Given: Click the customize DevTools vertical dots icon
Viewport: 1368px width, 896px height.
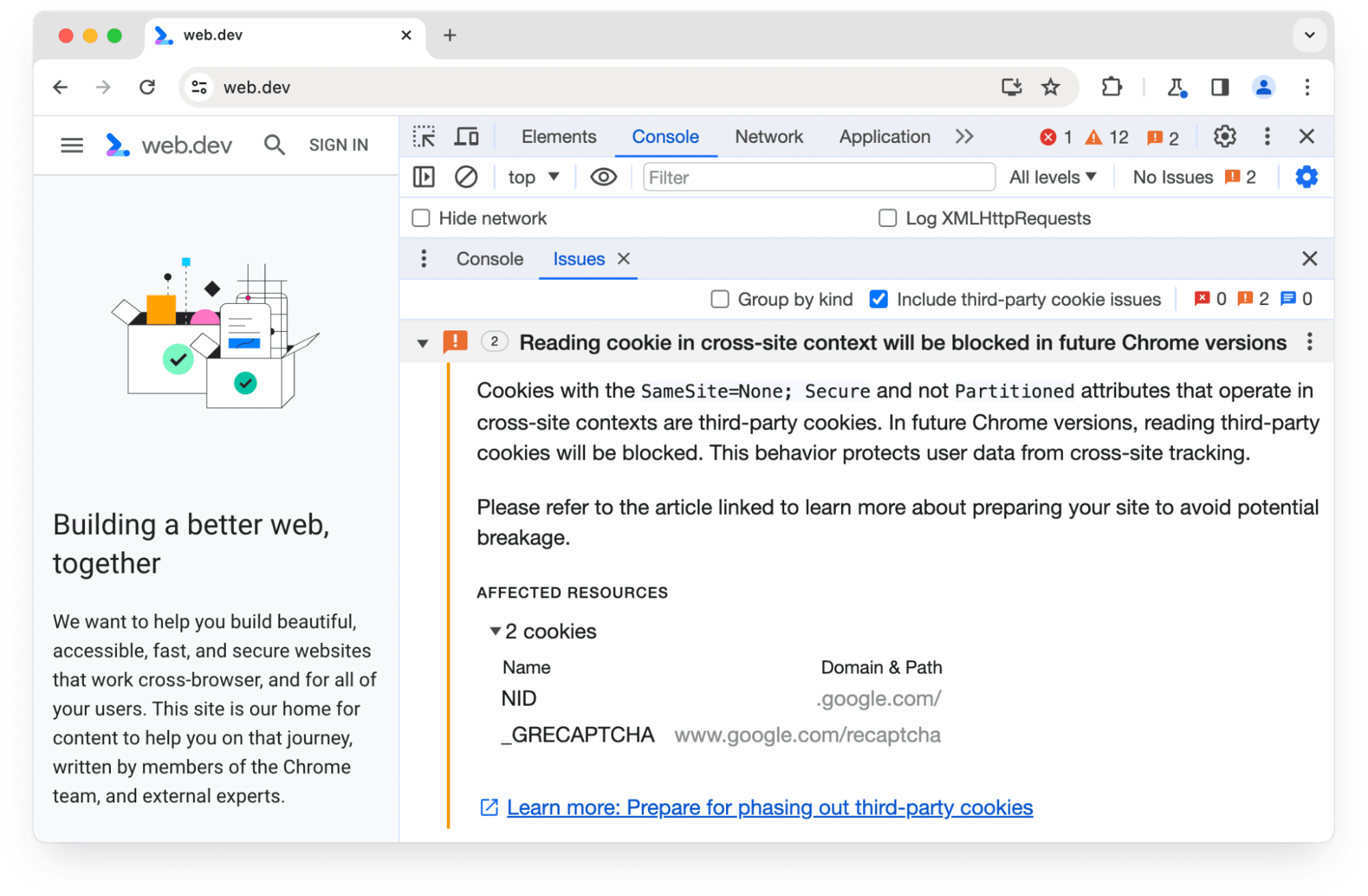Looking at the screenshot, I should point(1267,137).
